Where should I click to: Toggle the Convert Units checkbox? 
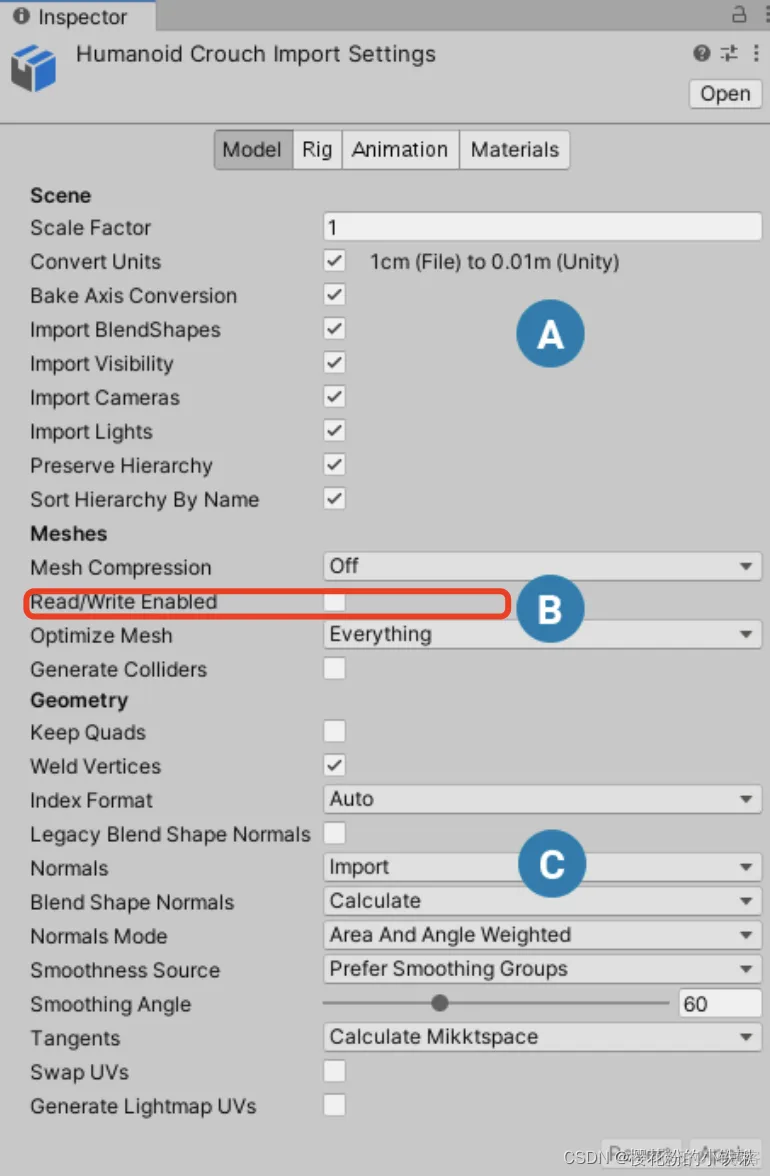(x=334, y=261)
